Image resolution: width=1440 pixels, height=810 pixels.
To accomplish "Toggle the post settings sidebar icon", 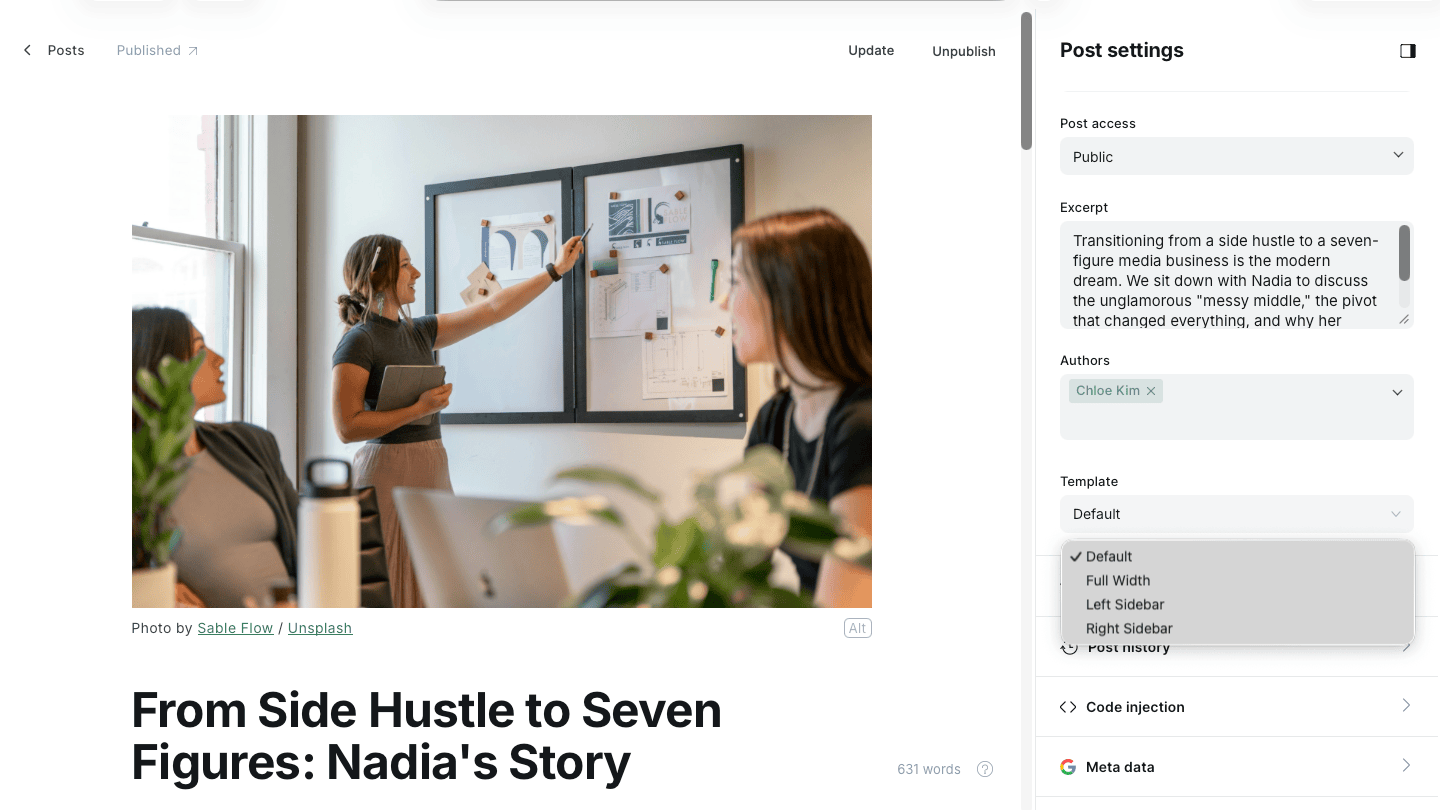I will pos(1407,51).
